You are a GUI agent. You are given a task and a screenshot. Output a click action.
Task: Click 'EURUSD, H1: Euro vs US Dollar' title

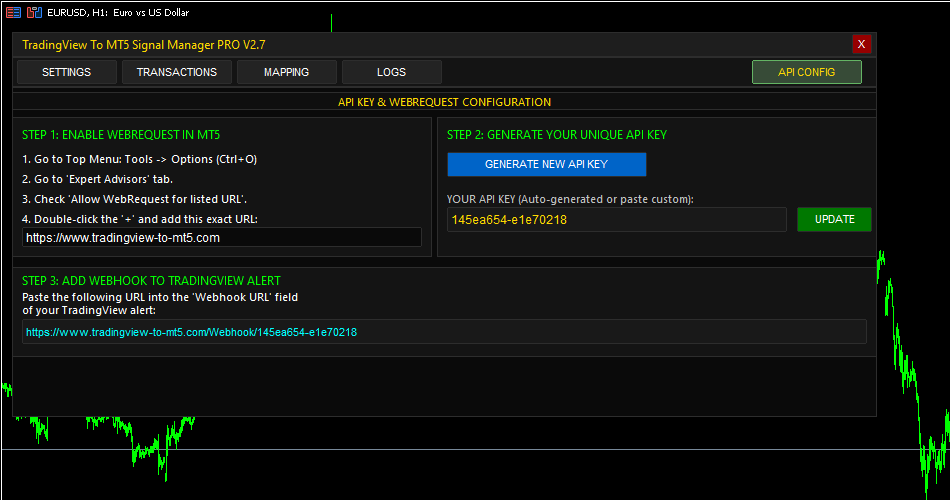click(118, 12)
